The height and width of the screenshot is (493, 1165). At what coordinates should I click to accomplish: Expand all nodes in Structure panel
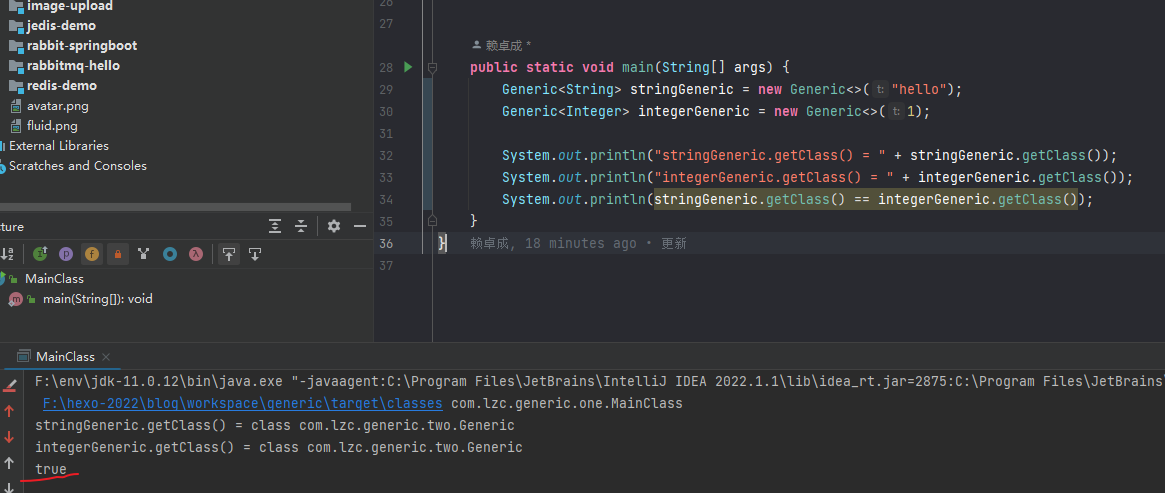[x=275, y=226]
